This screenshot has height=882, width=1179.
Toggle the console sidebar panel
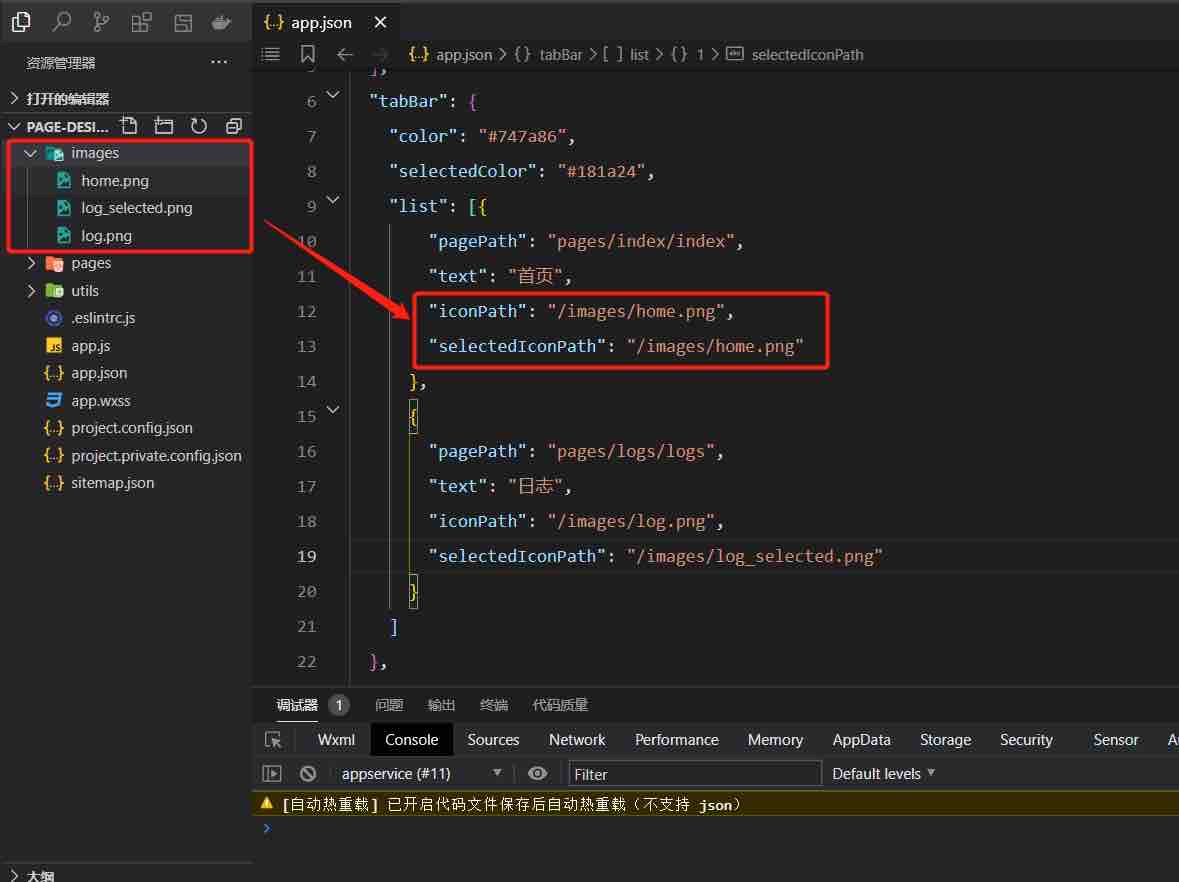pyautogui.click(x=272, y=773)
